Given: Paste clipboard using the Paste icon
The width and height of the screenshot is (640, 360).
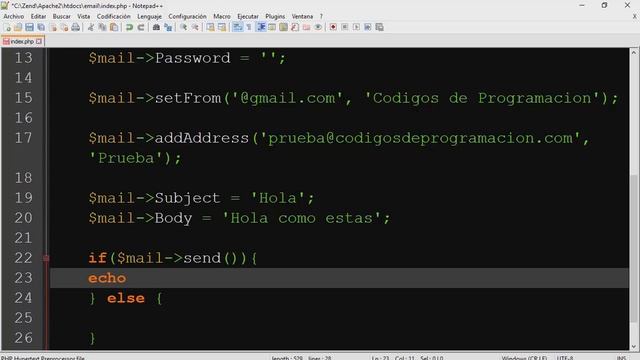Looking at the screenshot, I should (114, 27).
